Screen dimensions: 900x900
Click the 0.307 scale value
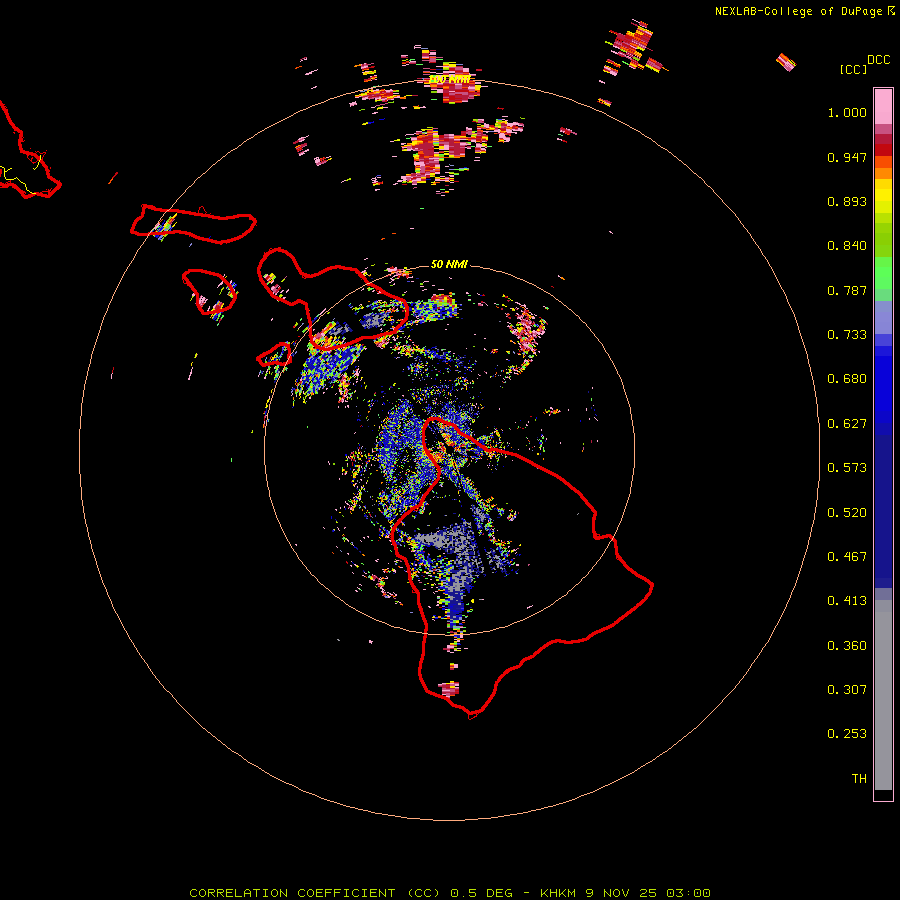coord(847,690)
